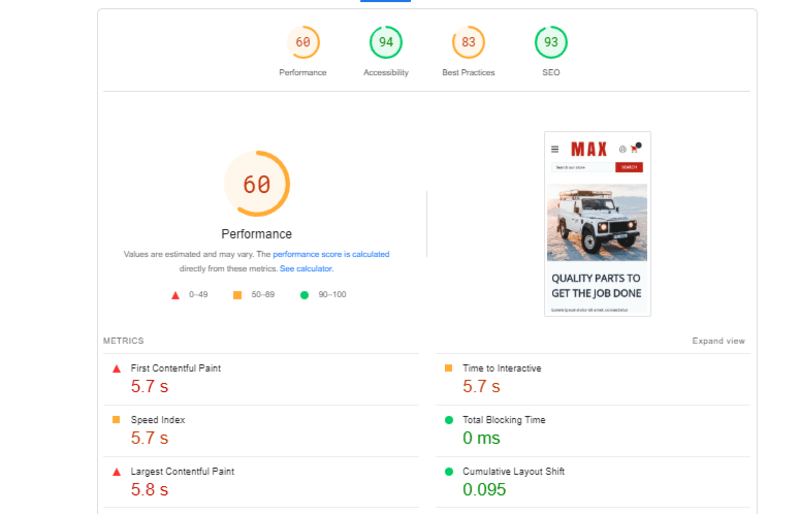800x514 pixels.
Task: Click the page screenshot thumbnail
Action: pyautogui.click(x=597, y=224)
